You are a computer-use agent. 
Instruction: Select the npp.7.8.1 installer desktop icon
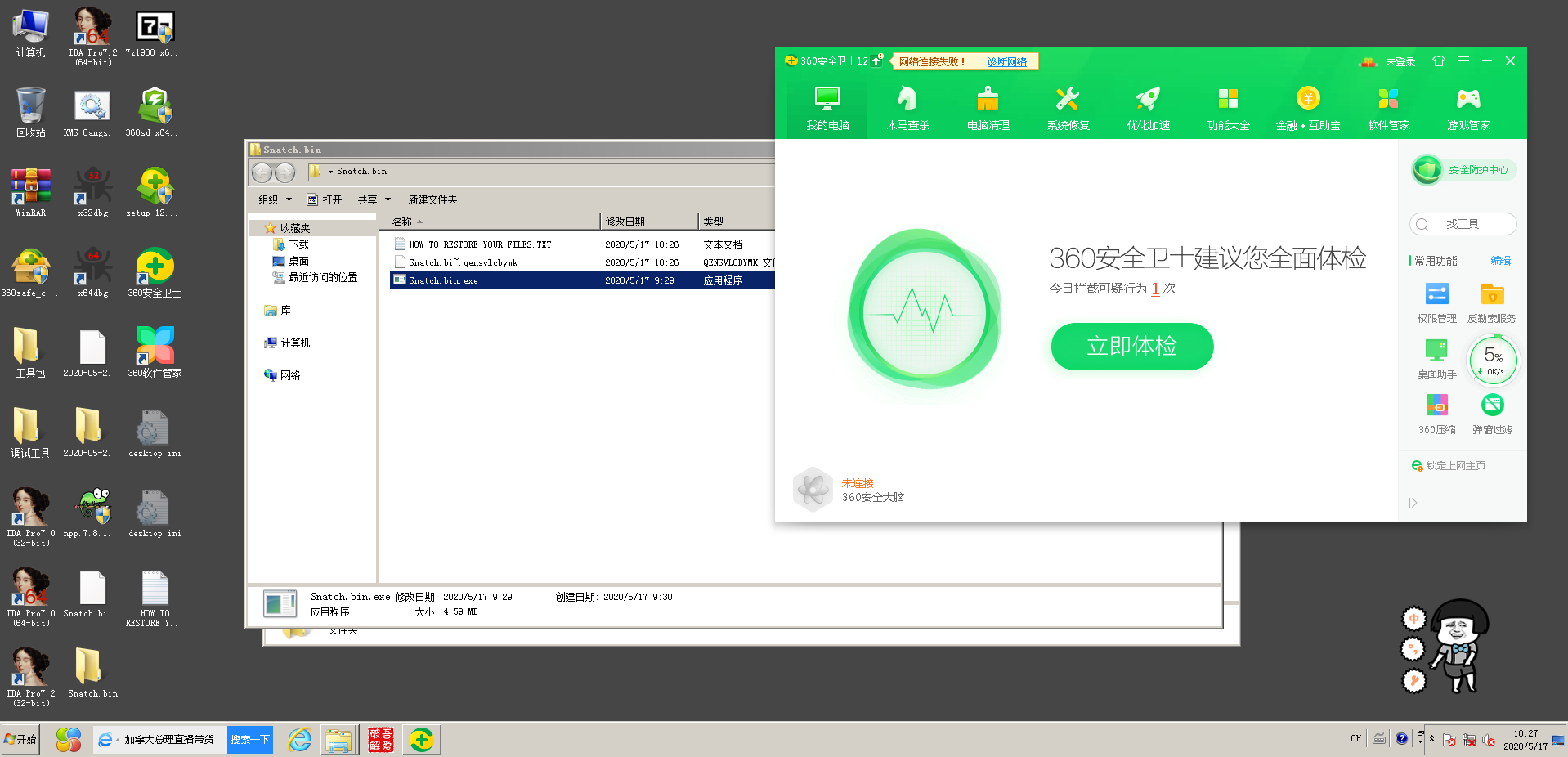click(92, 513)
